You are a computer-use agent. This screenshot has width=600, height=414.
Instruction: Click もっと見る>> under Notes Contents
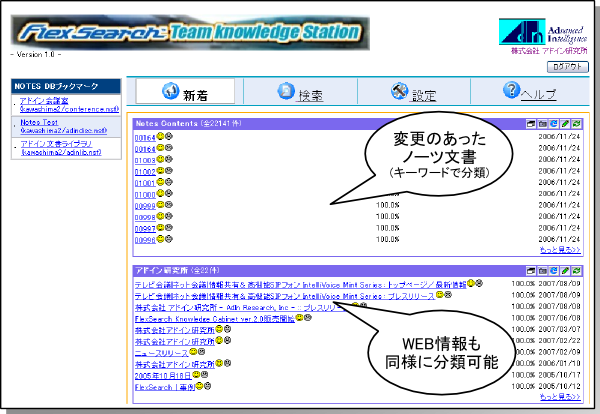click(560, 249)
